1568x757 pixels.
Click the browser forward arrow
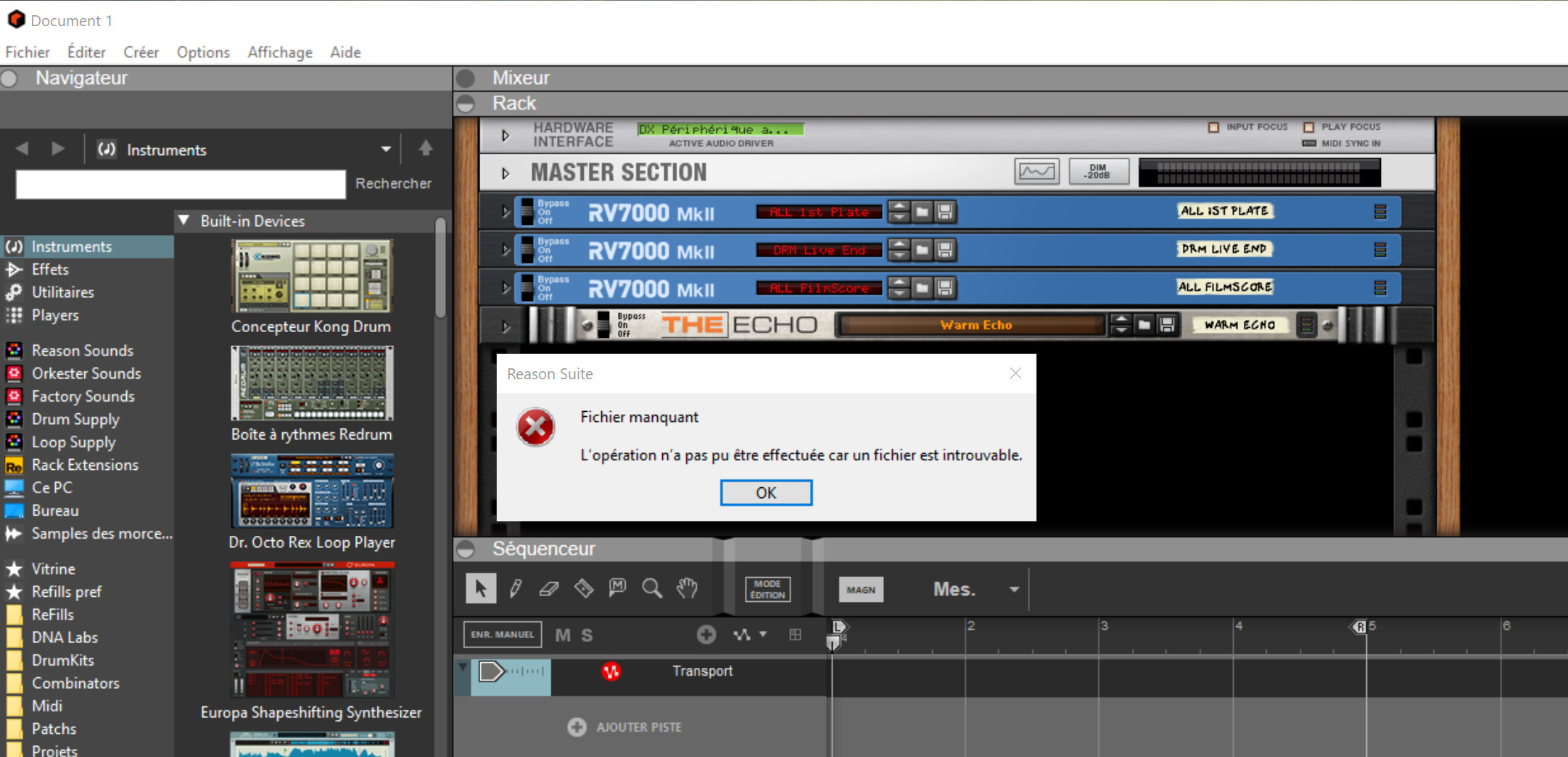(x=59, y=149)
